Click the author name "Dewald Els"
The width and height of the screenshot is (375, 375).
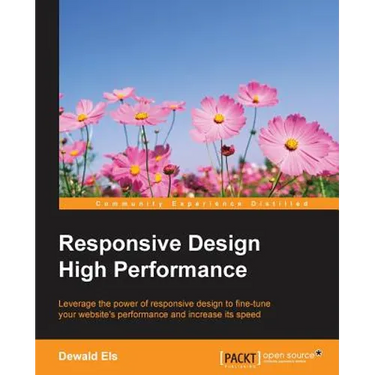88,356
